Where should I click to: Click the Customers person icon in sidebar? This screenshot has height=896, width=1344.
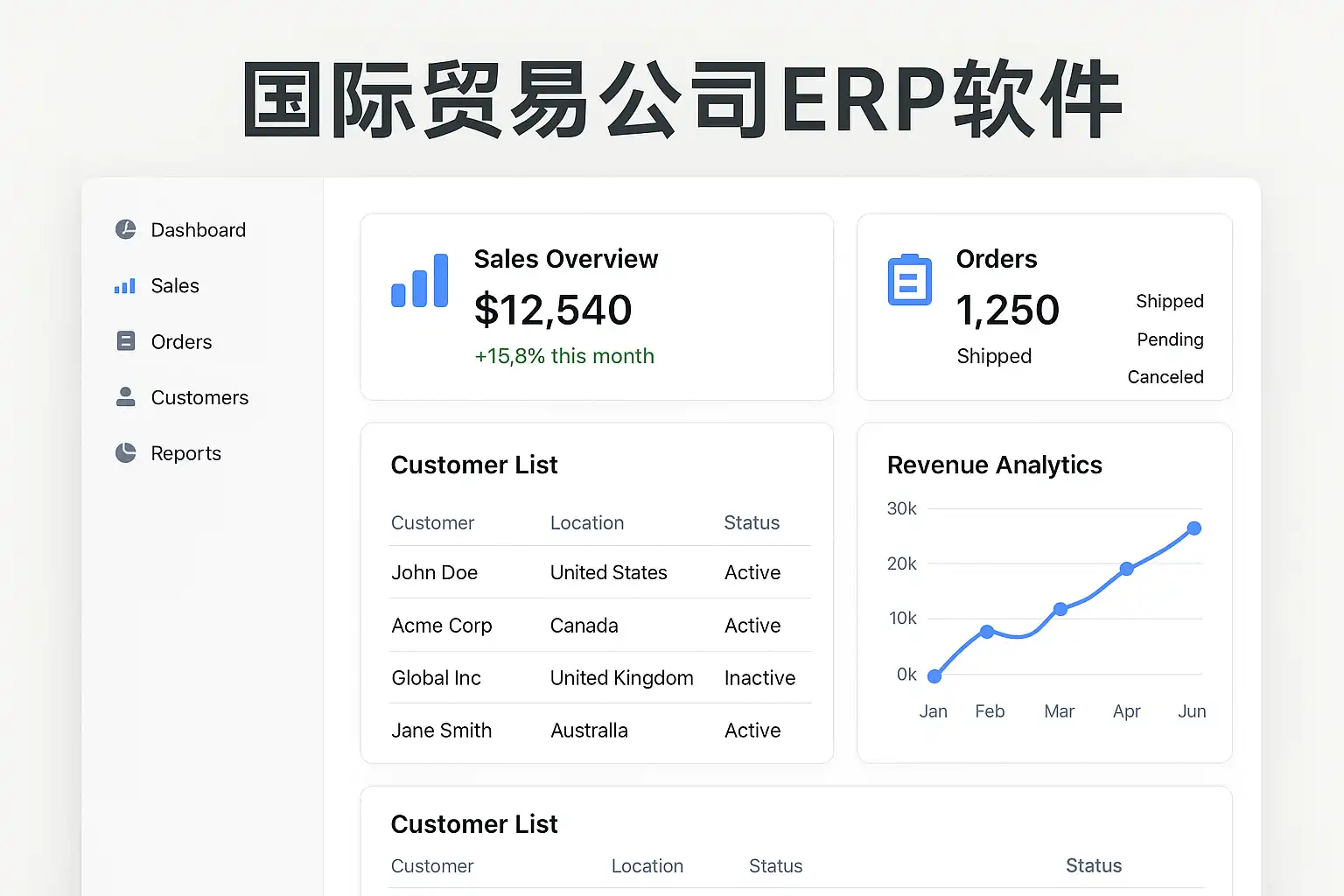click(x=126, y=397)
